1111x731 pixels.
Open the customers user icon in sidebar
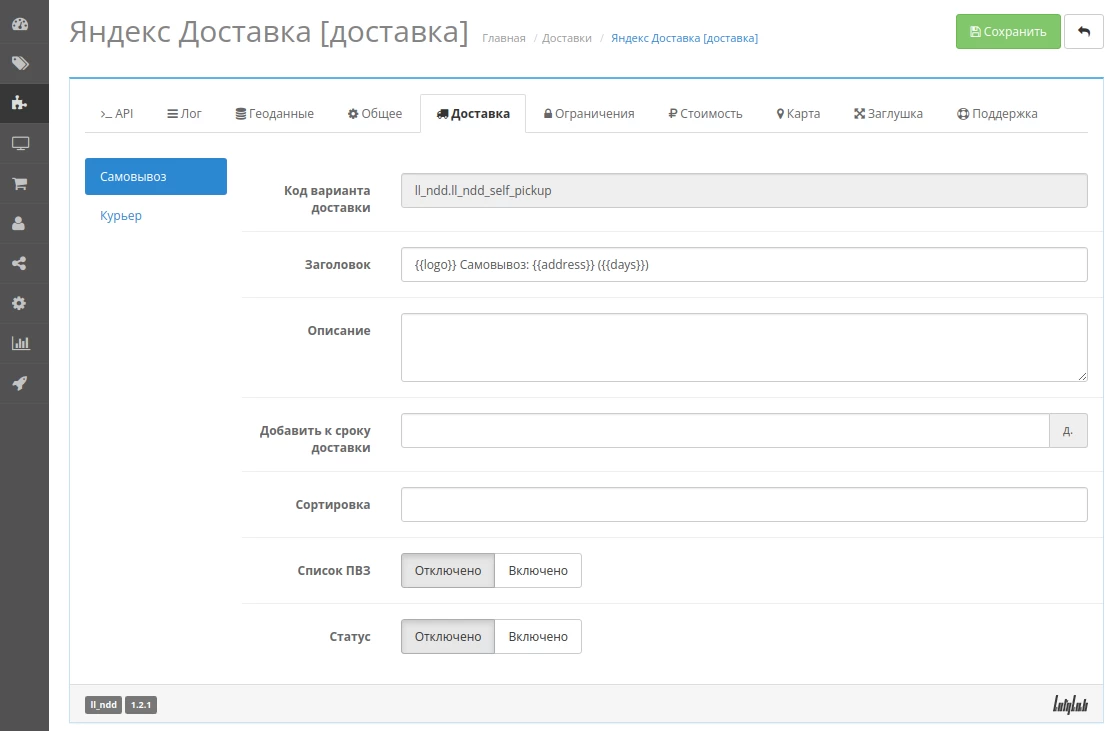pyautogui.click(x=20, y=224)
